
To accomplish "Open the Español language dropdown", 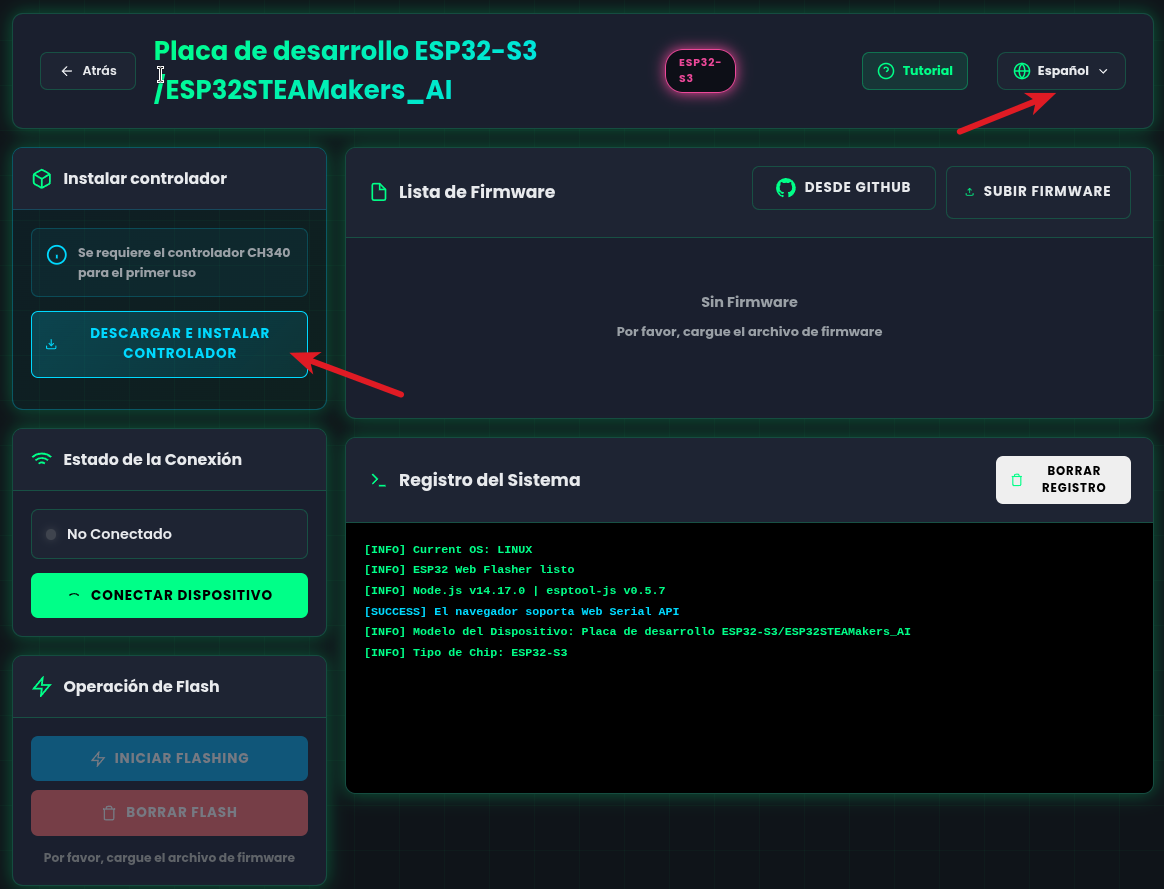I will [1061, 71].
